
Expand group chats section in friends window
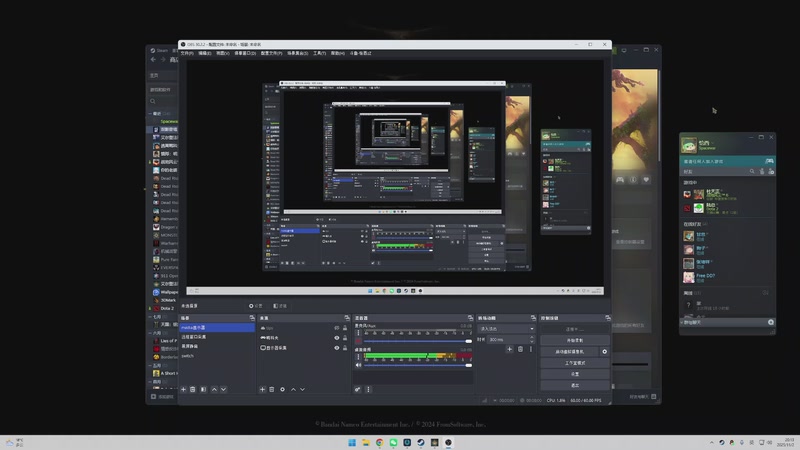(692, 322)
